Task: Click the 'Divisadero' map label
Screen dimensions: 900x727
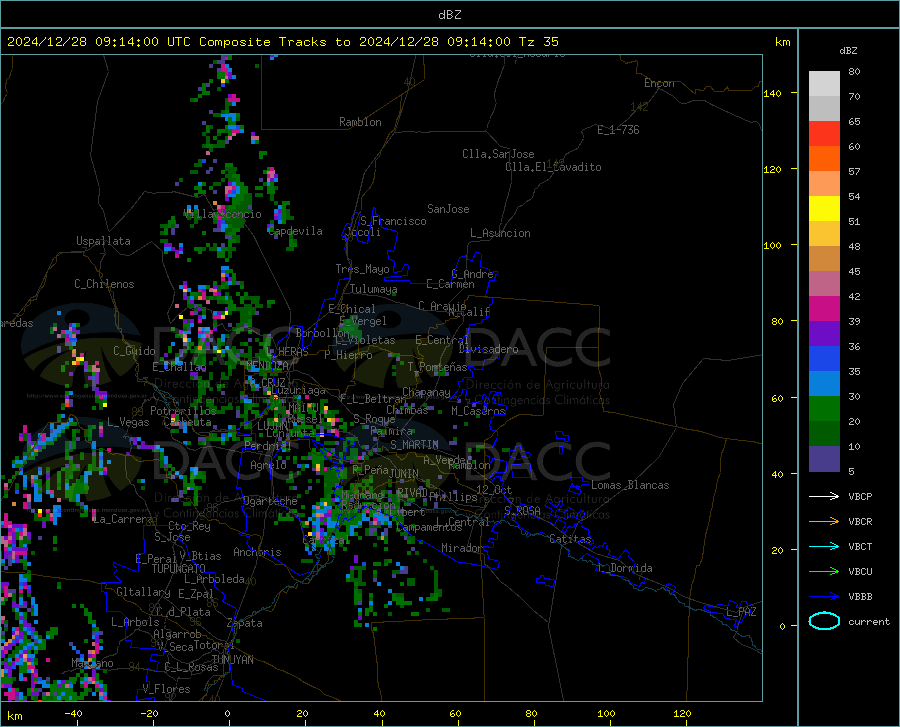Action: (x=488, y=349)
